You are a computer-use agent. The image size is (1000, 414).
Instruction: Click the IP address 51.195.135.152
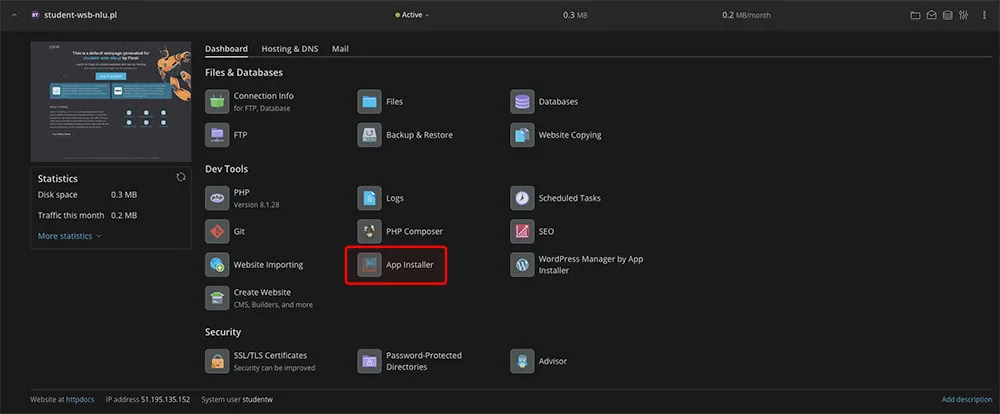tap(165, 399)
